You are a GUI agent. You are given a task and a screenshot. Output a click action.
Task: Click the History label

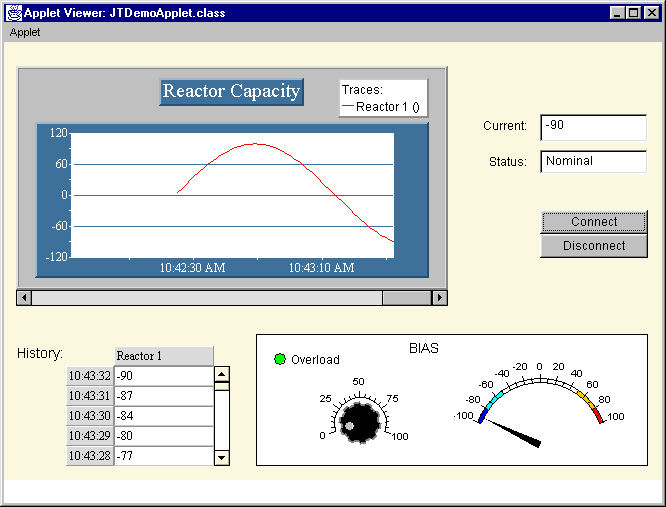40,353
